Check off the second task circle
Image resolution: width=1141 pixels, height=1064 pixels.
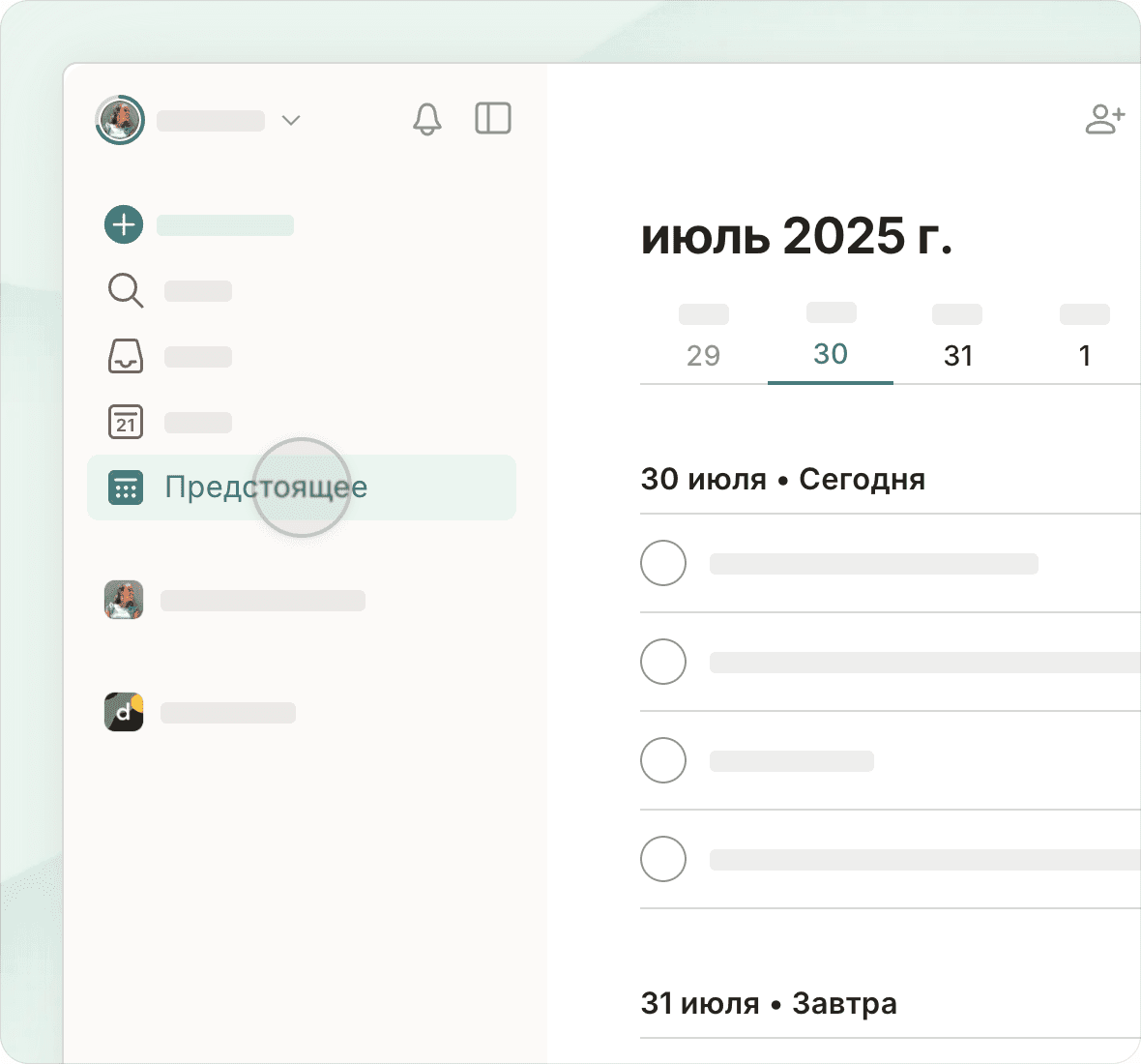pyautogui.click(x=663, y=662)
